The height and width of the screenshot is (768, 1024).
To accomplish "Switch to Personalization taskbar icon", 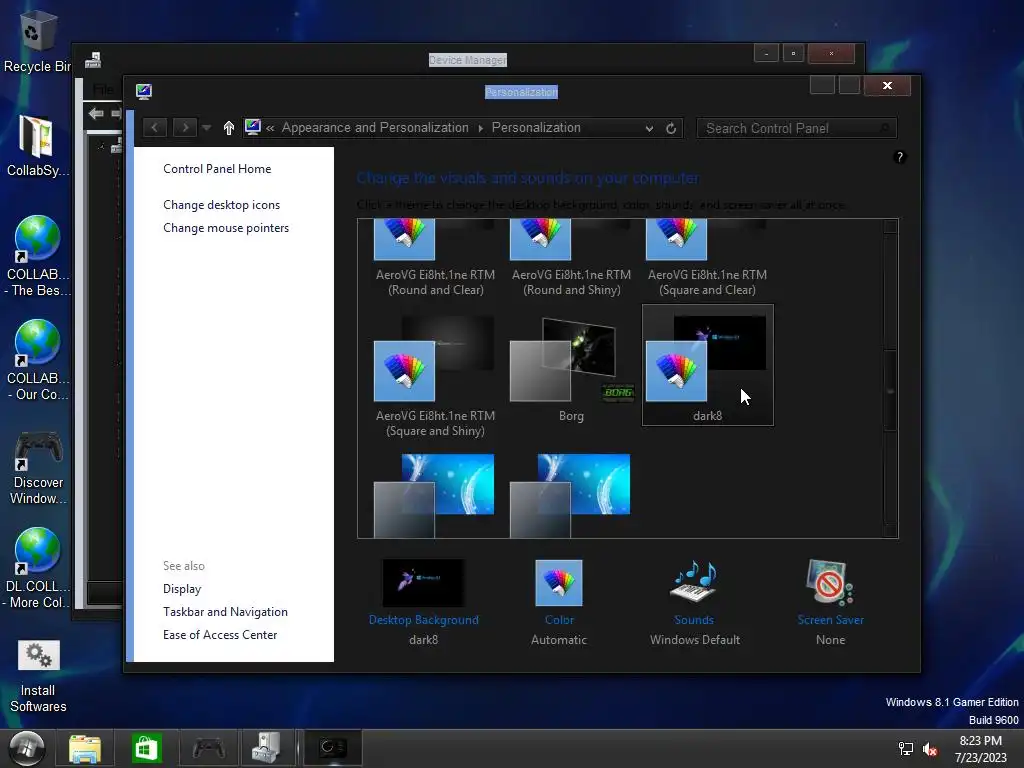I will coord(332,748).
